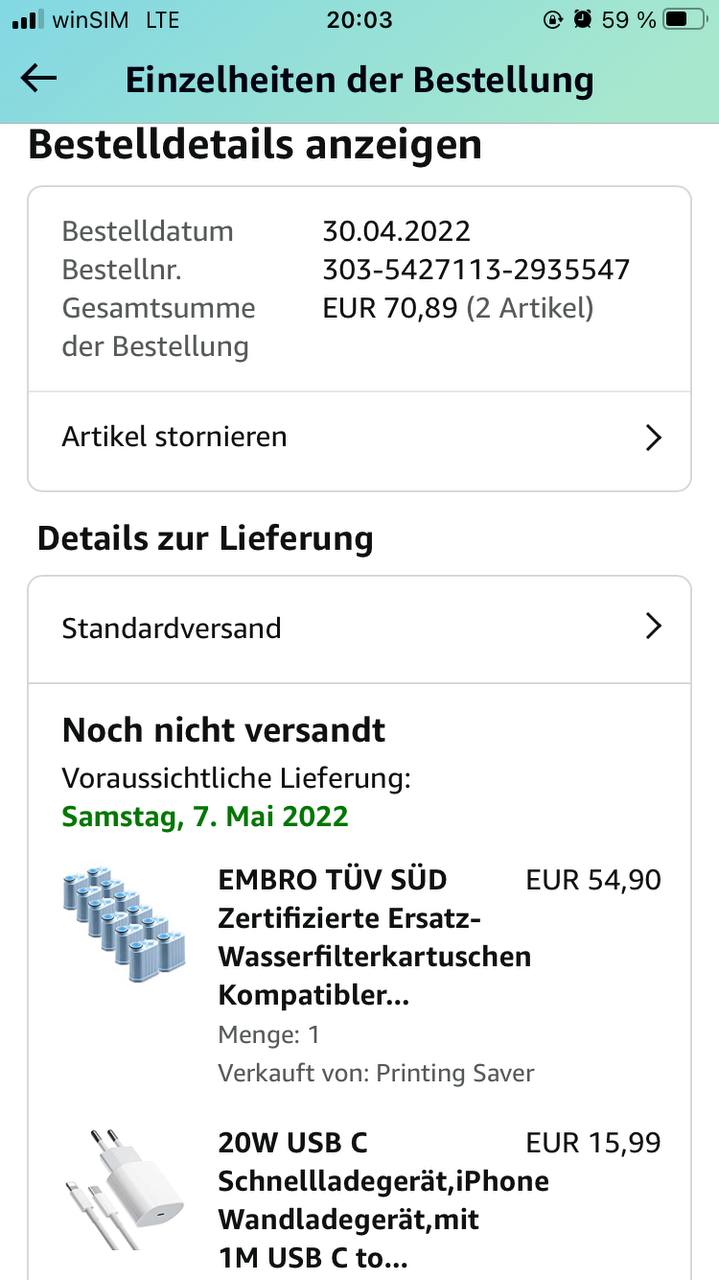Expand Standardversand chevron
The image size is (719, 1280).
pos(653,627)
